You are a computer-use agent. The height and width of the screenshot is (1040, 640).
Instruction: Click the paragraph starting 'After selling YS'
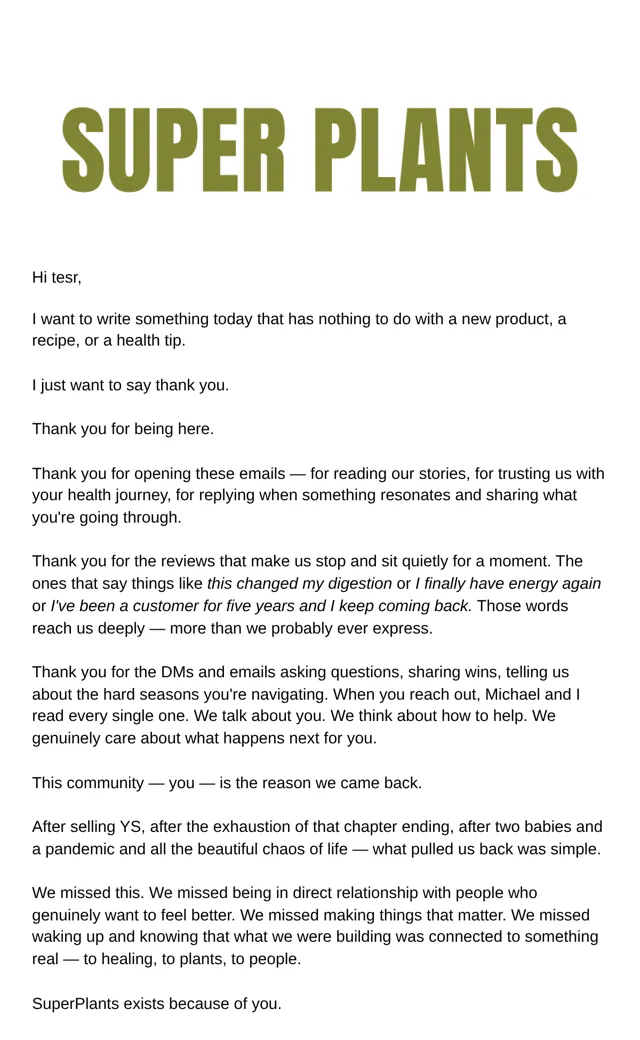[317, 838]
